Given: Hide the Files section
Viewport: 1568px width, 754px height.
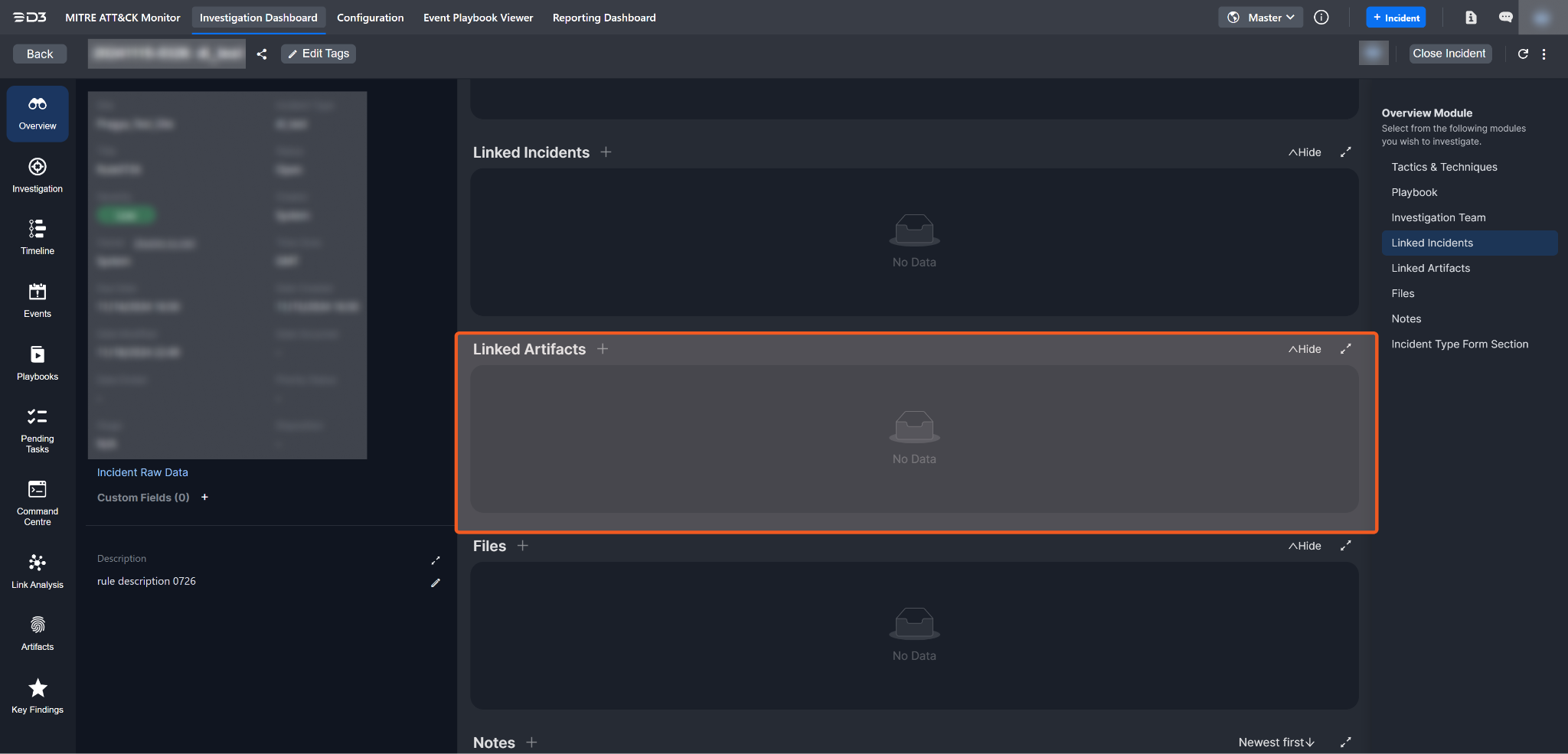Looking at the screenshot, I should point(1305,546).
